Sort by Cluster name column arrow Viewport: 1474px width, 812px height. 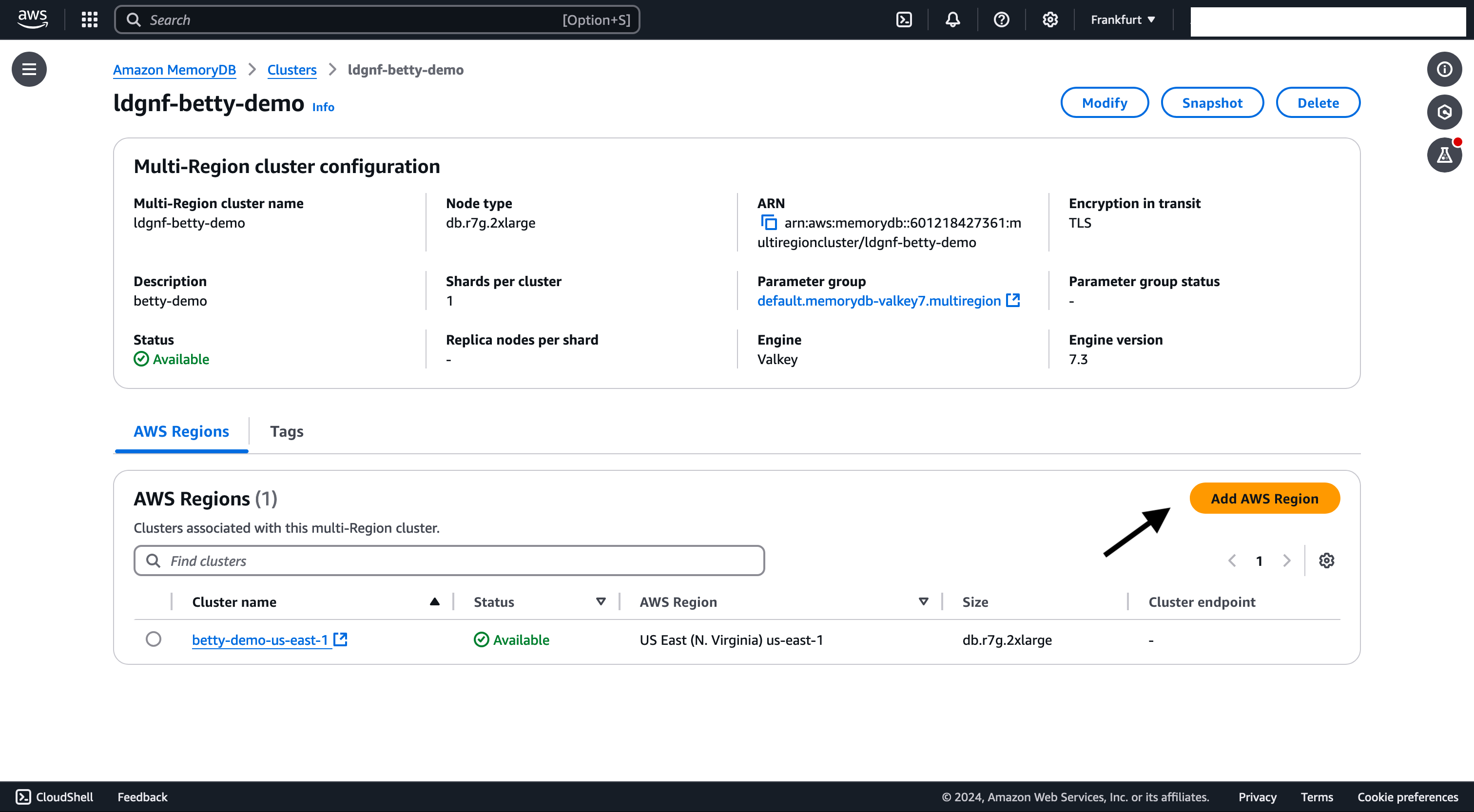[434, 601]
